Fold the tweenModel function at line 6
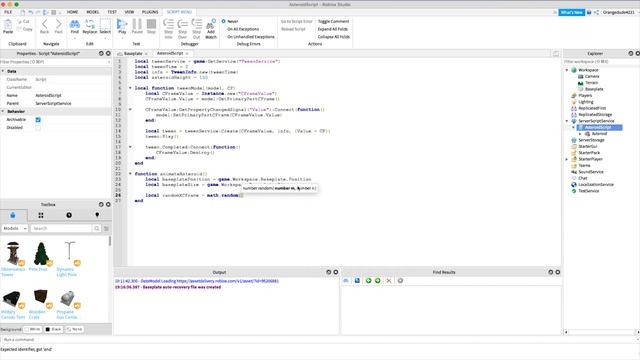This screenshot has height=360, width=640. 130,88
